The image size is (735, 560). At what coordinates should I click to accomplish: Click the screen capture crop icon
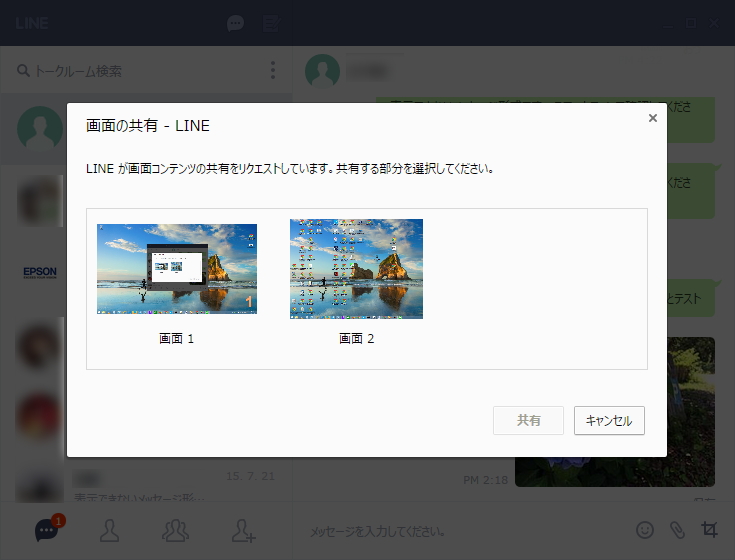click(709, 530)
